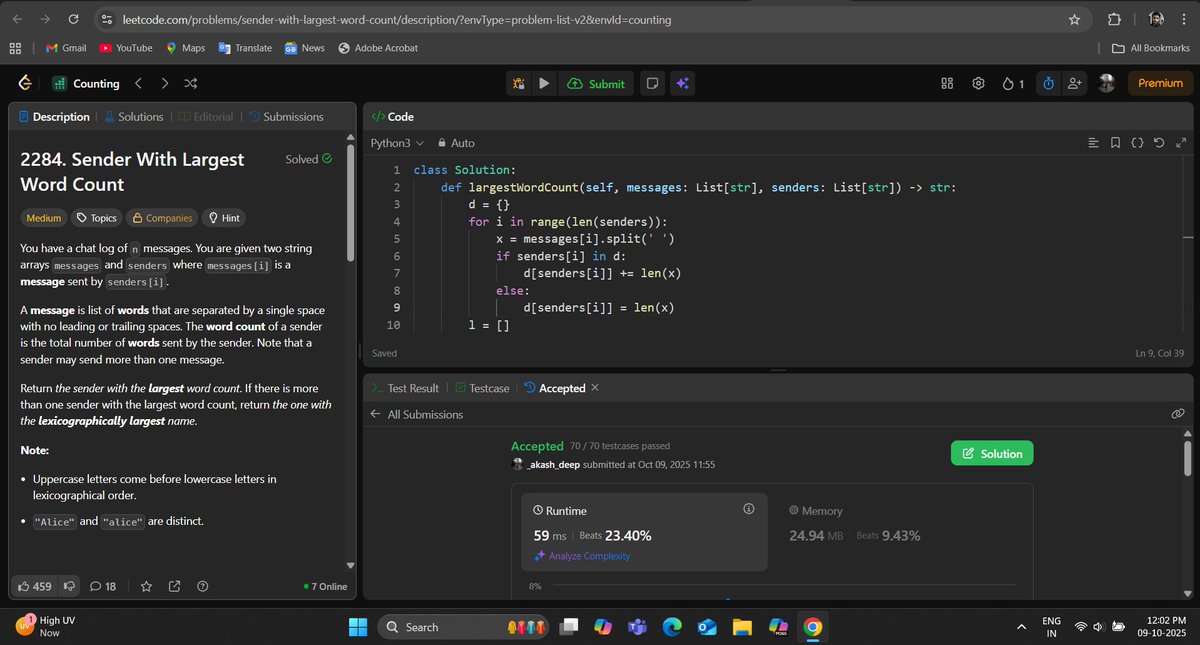The height and width of the screenshot is (645, 1200).
Task: Switch to the Test Result tab
Action: [405, 388]
